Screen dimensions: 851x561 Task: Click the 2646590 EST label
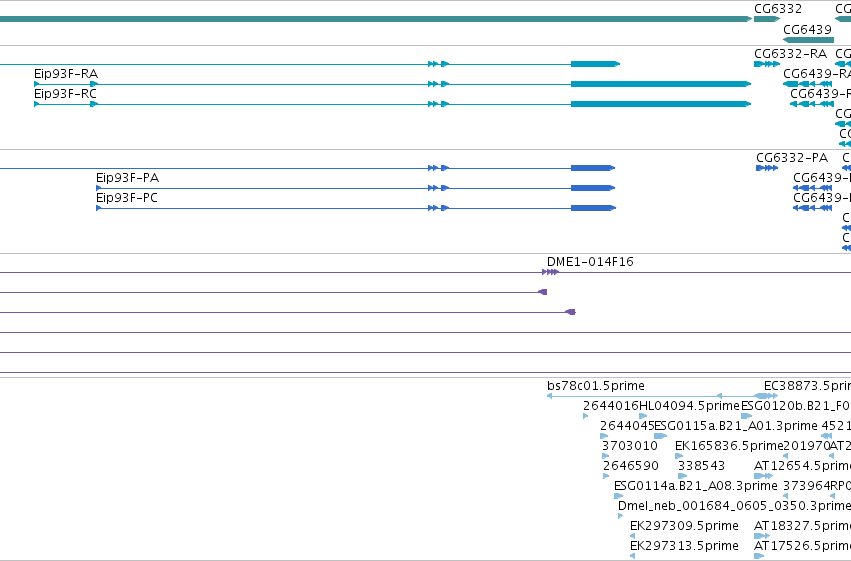[631, 466]
